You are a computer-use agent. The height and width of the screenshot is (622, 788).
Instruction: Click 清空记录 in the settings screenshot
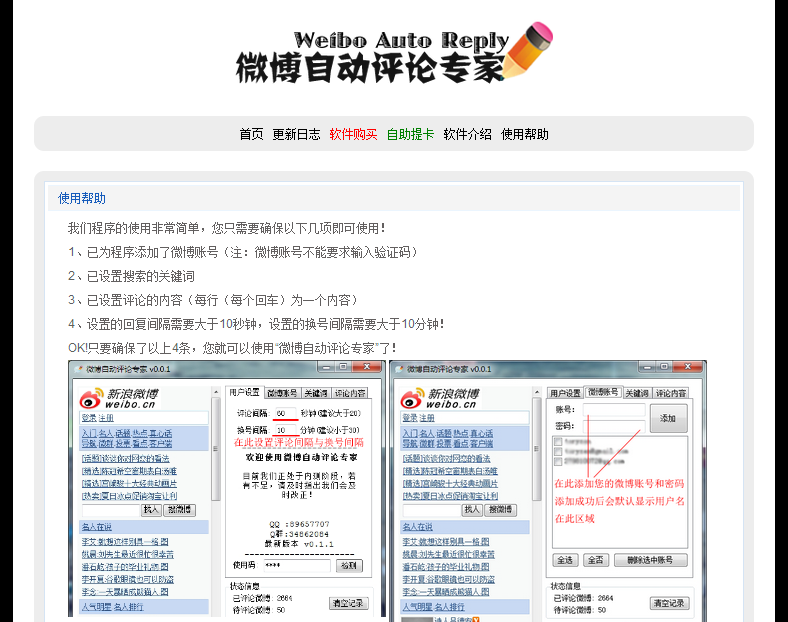click(x=349, y=603)
